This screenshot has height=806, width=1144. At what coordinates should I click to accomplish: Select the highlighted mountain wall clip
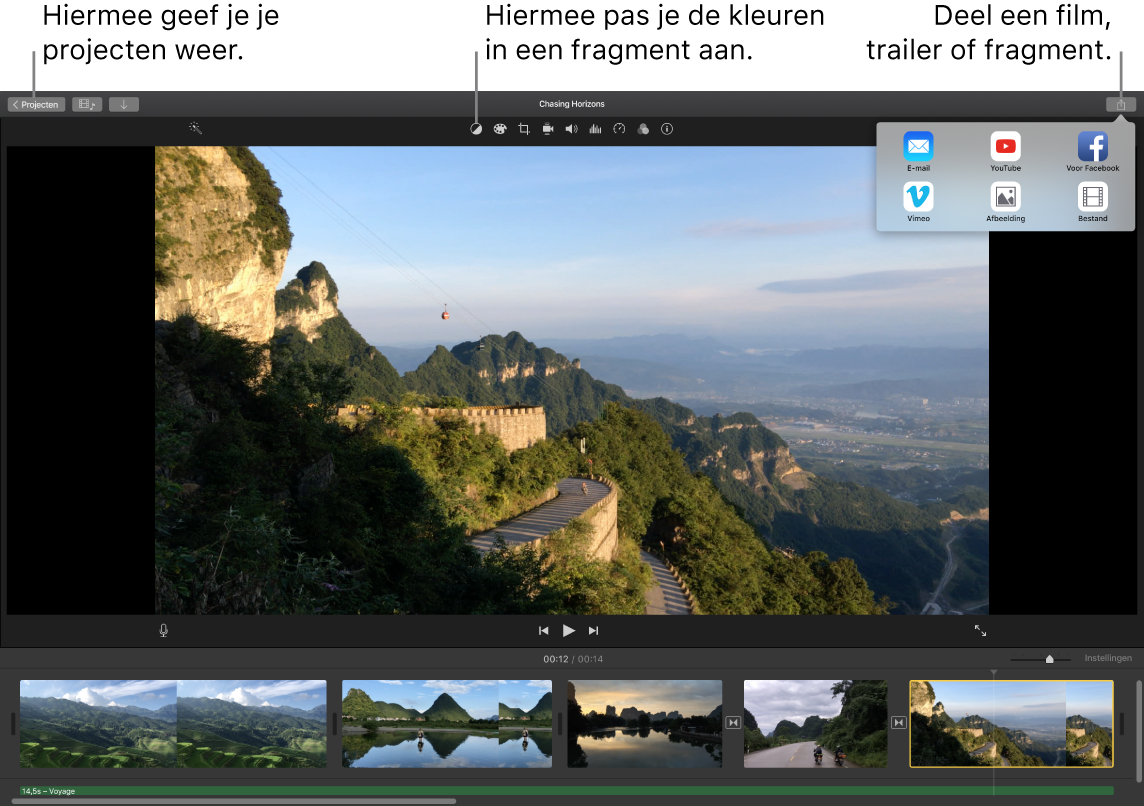[x=1011, y=724]
